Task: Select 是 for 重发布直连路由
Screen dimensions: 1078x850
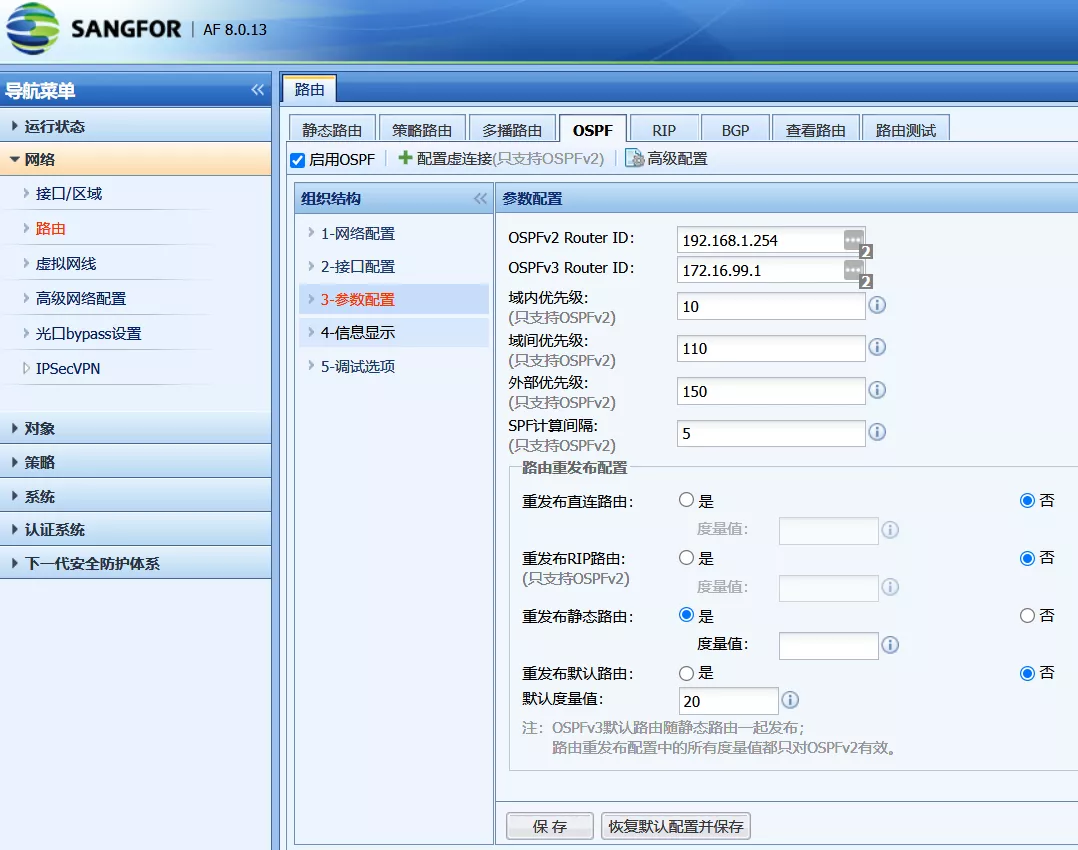Action: (x=686, y=501)
